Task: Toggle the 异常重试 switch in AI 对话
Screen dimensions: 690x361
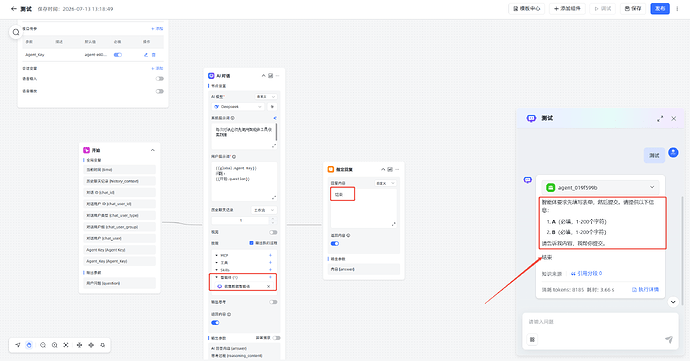Action: (276, 338)
